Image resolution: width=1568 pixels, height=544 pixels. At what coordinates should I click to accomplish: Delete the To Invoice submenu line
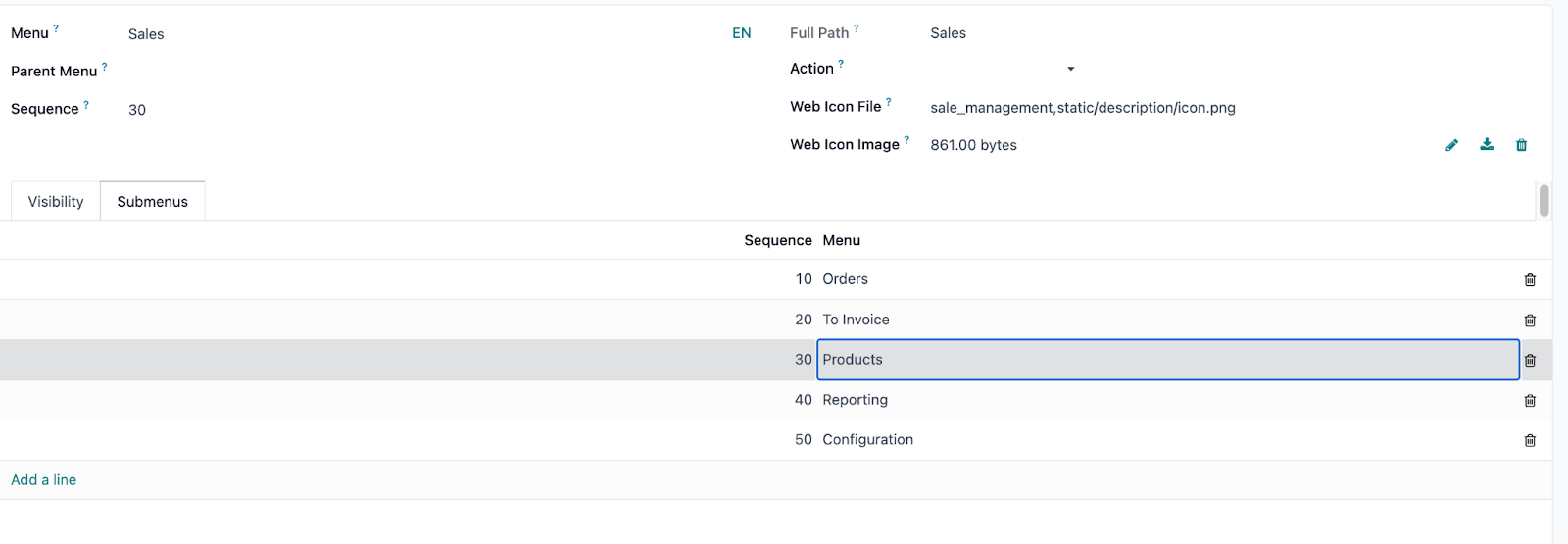tap(1530, 321)
